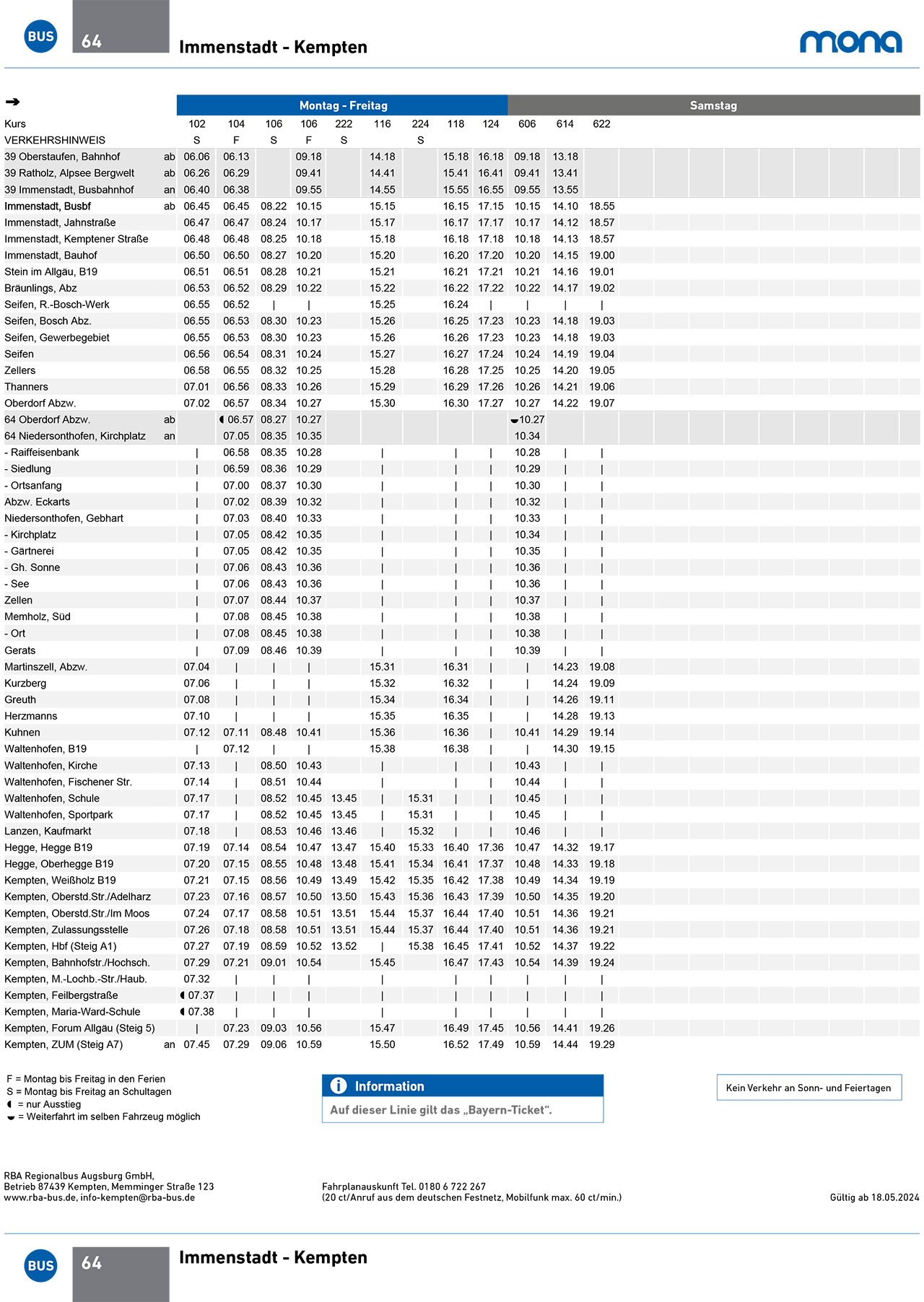The height and width of the screenshot is (1302, 924).
Task: Click 'RBA Regionalbus Augsburg GmbH' text
Action: 79,1176
